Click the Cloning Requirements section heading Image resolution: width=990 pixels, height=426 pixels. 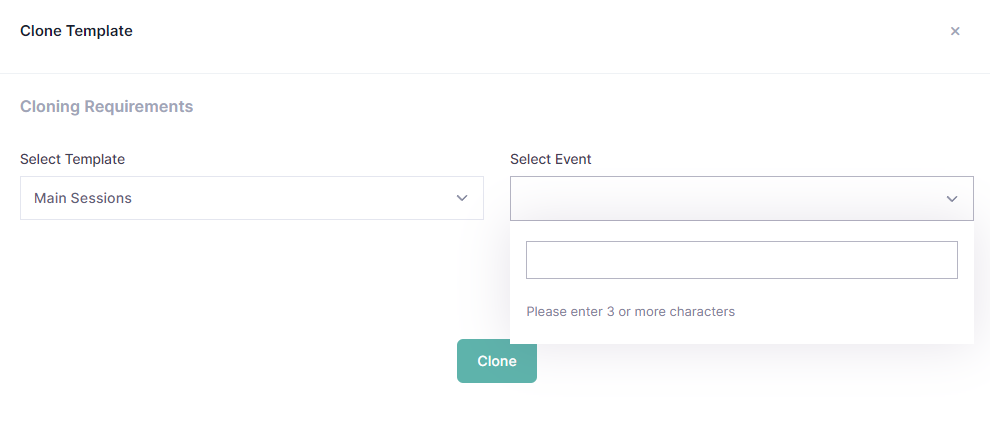tap(106, 106)
